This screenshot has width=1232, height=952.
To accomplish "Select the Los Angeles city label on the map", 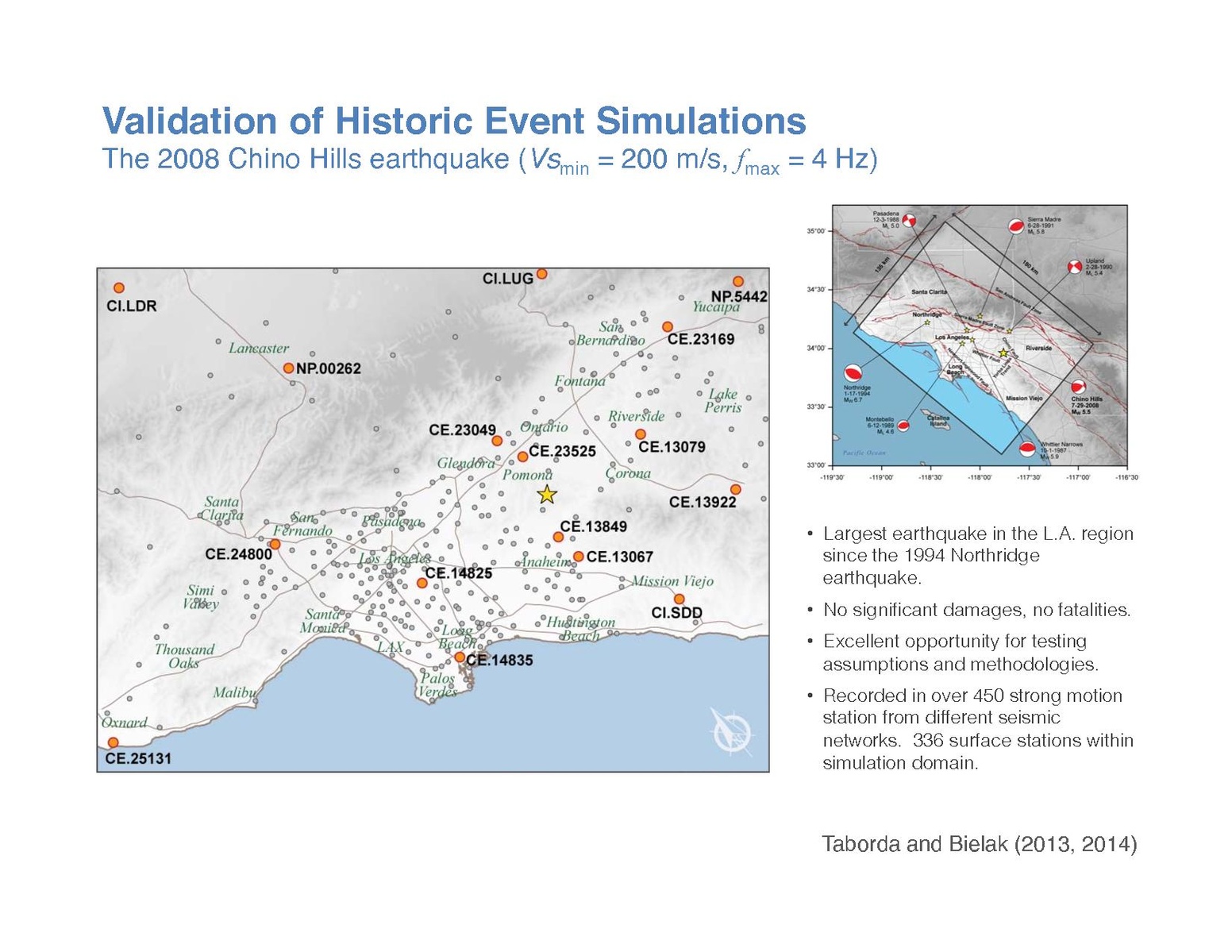I will 395,558.
